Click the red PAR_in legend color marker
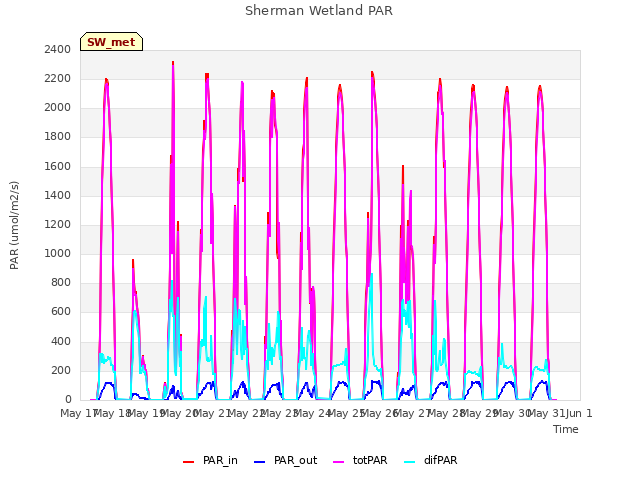Screen dimensions: 640x480 189,462
